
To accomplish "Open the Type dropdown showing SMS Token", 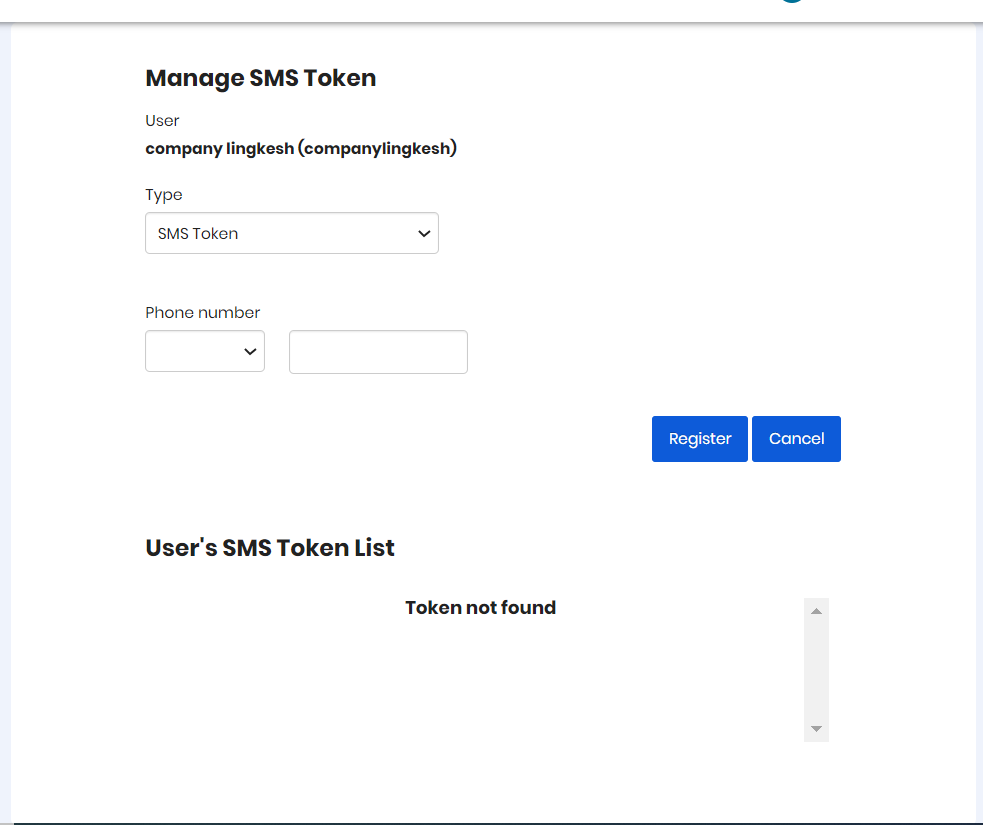I will [292, 233].
